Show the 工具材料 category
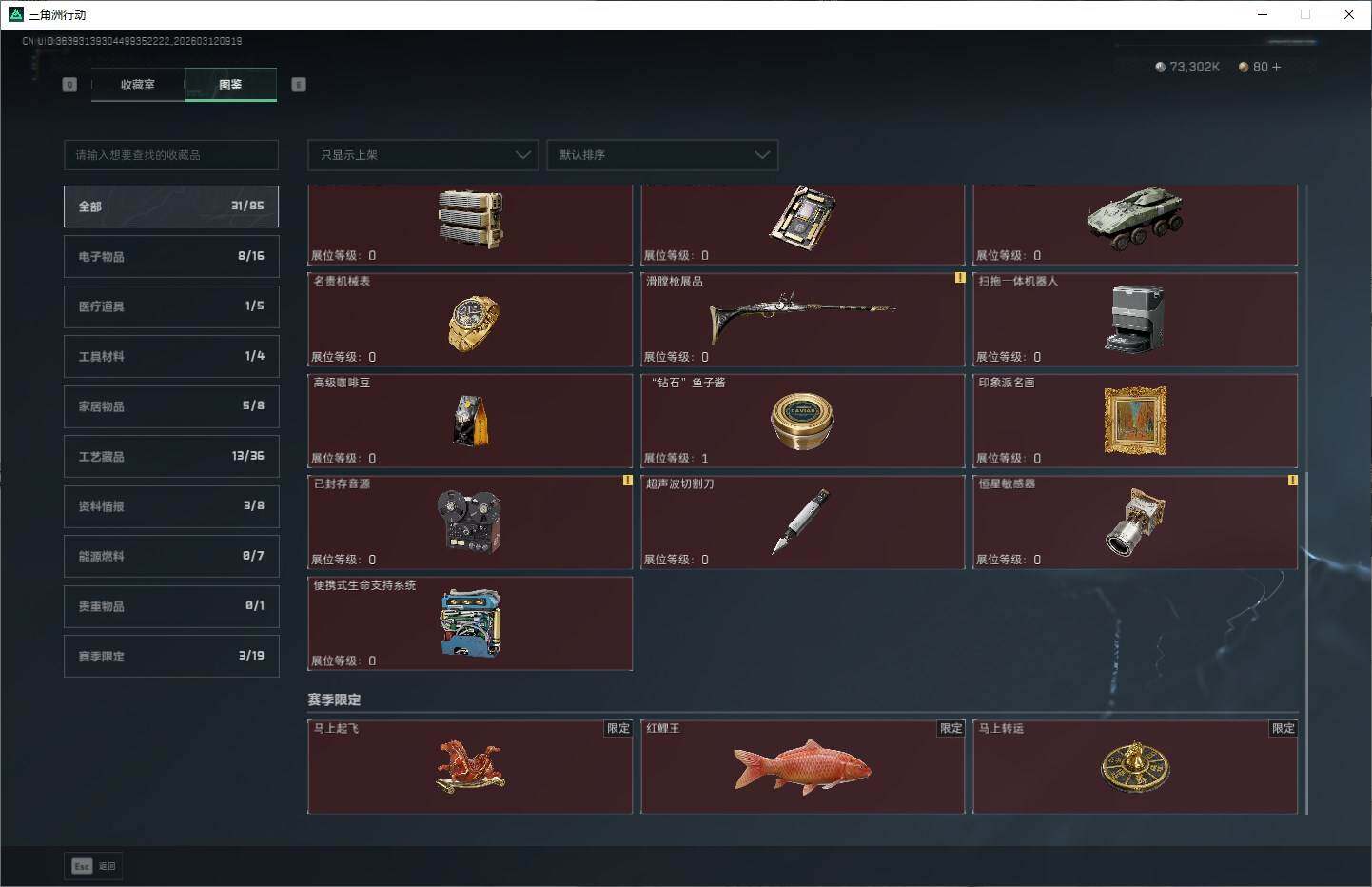 pyautogui.click(x=171, y=357)
